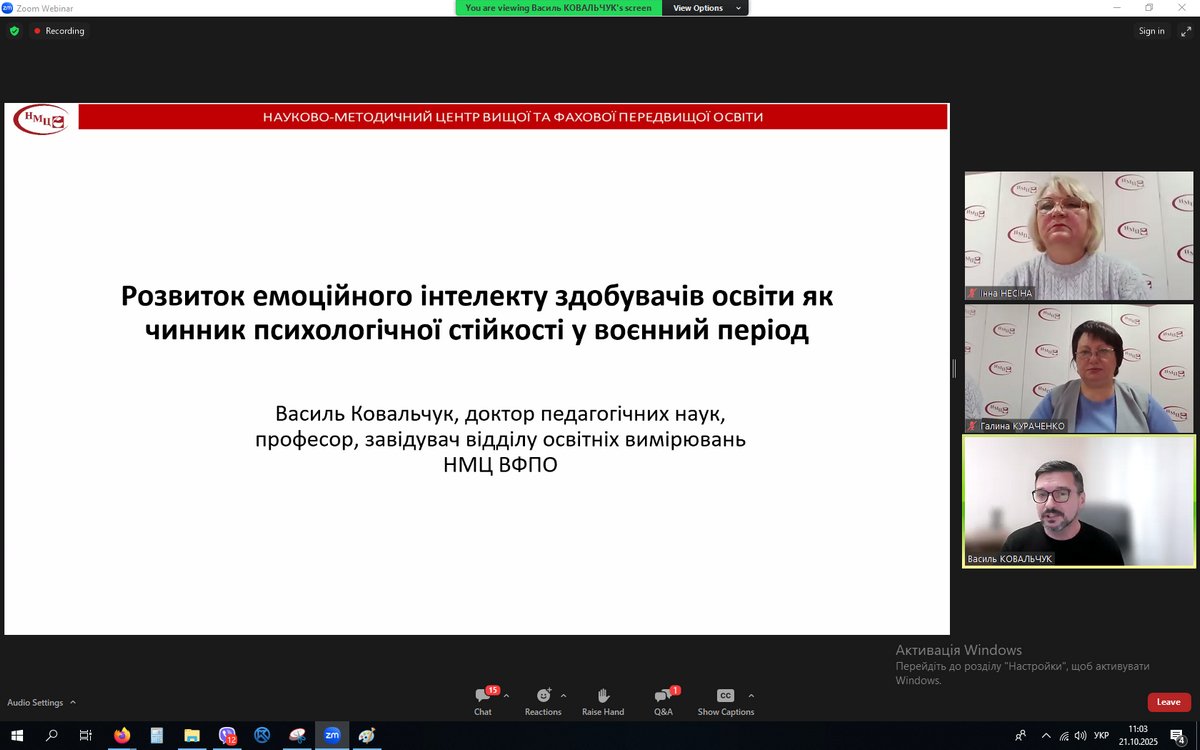Image resolution: width=1200 pixels, height=750 pixels.
Task: Expand the Chat options arrow
Action: coord(506,695)
